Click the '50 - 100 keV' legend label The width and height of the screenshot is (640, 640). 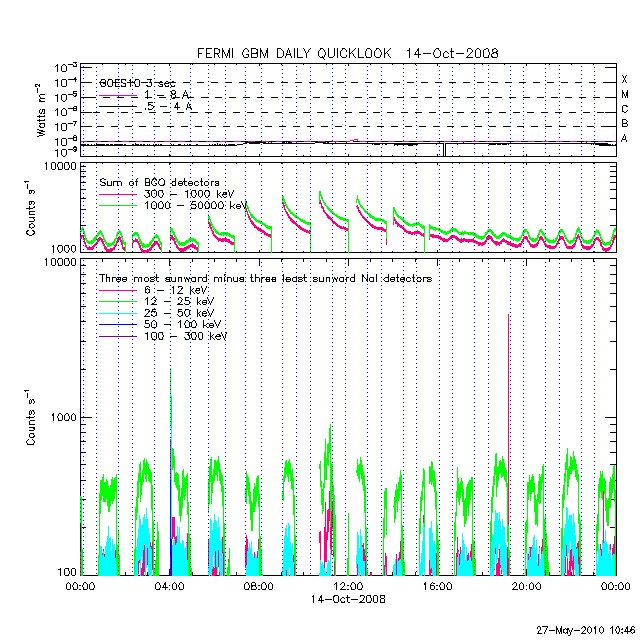182,324
